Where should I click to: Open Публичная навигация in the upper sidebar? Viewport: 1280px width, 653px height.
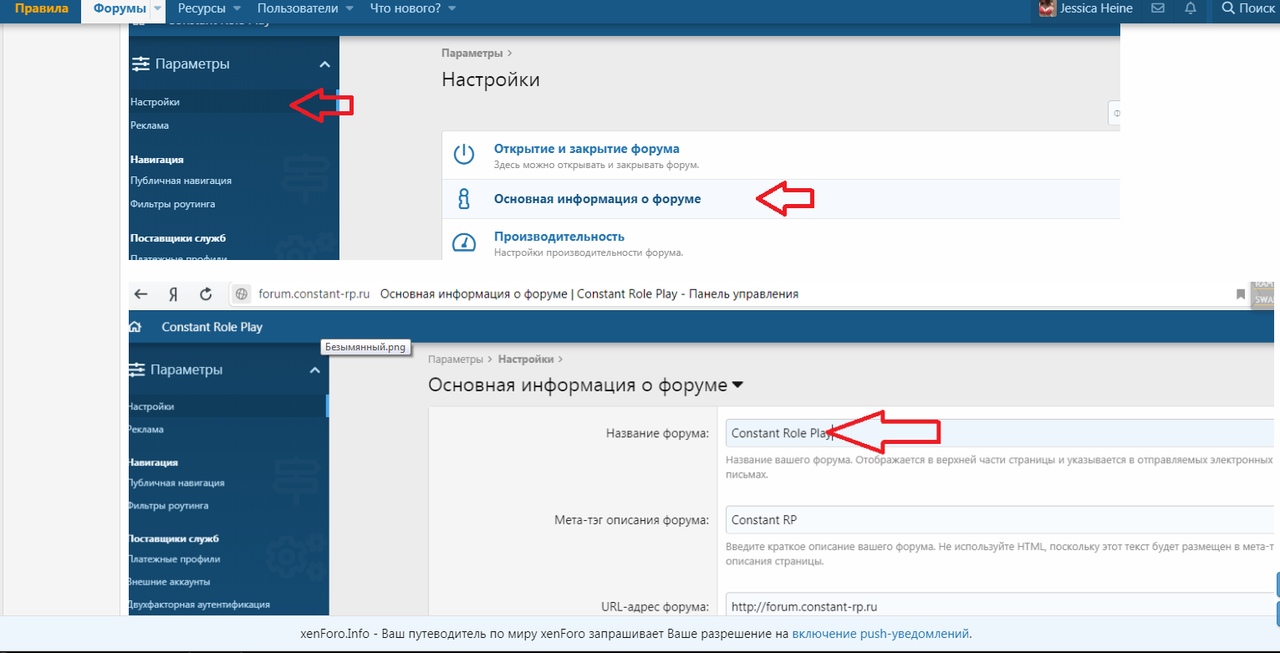click(181, 181)
